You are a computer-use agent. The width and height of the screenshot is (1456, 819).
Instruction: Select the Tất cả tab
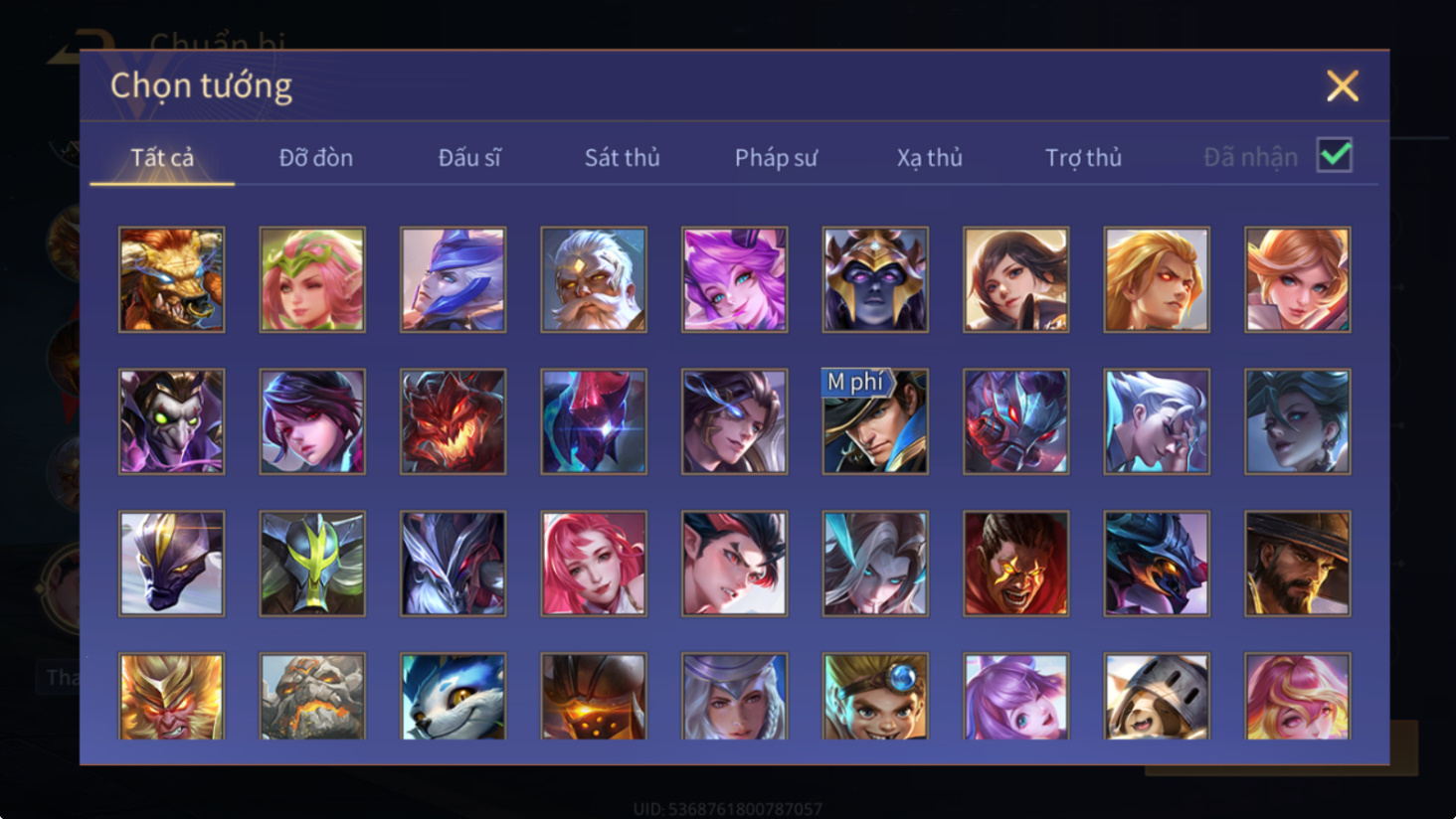click(x=162, y=157)
